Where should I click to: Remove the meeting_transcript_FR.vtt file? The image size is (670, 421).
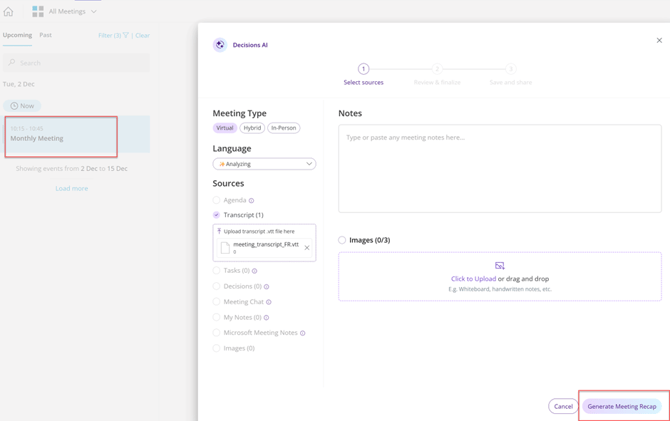point(307,247)
